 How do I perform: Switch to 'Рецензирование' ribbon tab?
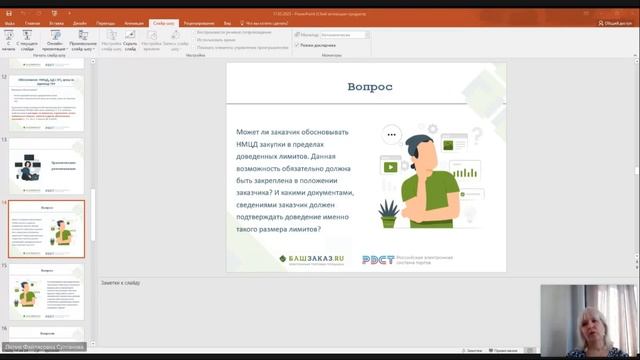tap(199, 23)
